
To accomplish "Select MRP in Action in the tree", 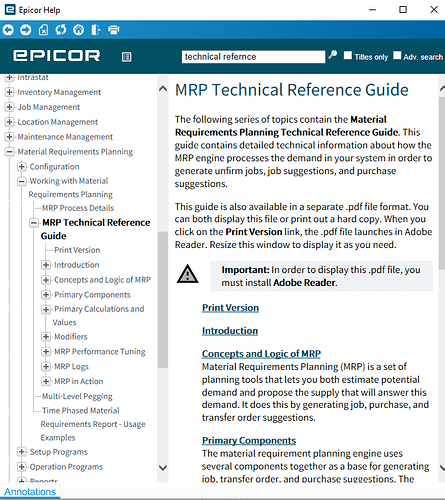I will [79, 381].
